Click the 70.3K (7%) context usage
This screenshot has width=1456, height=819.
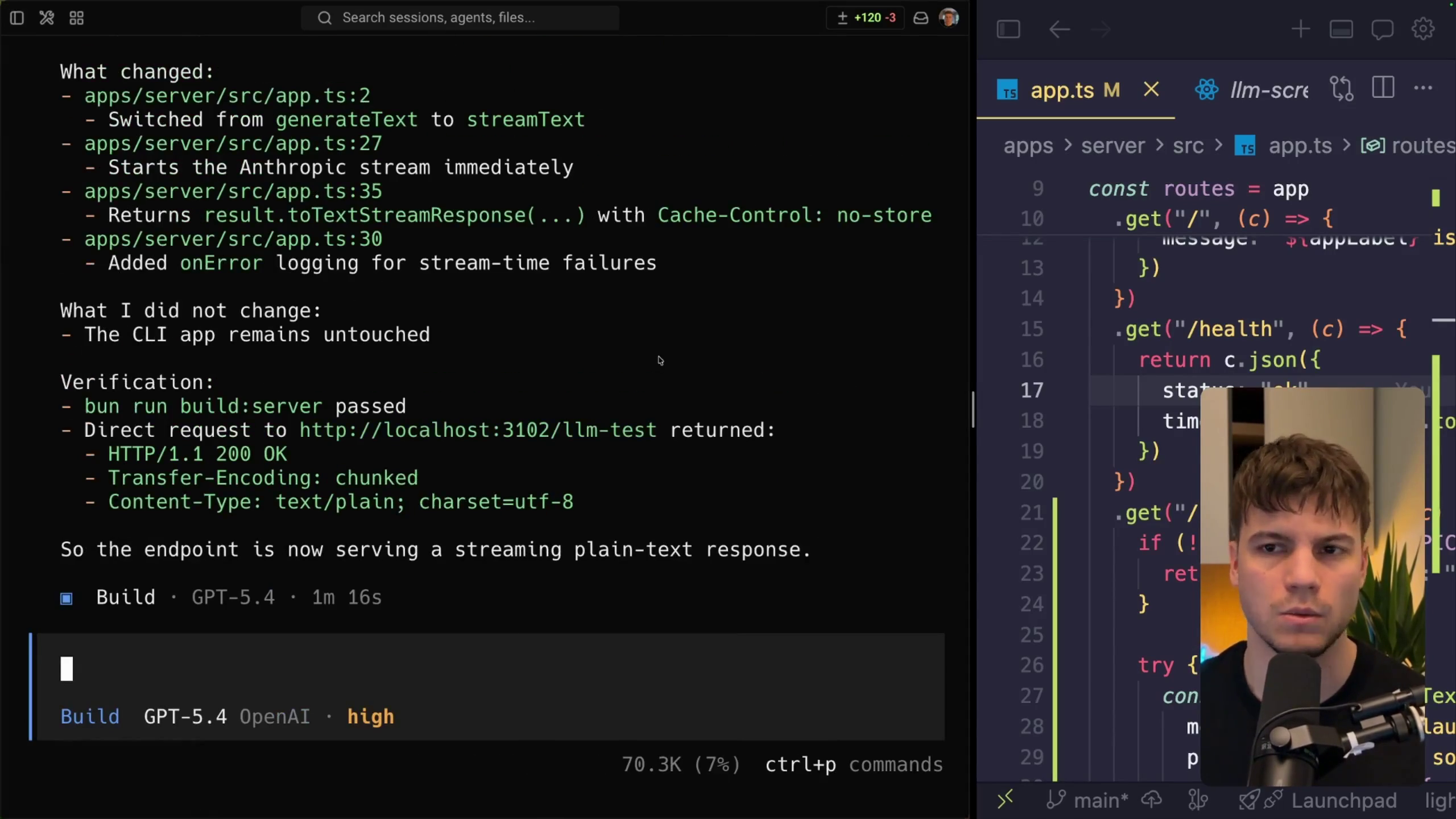(681, 764)
